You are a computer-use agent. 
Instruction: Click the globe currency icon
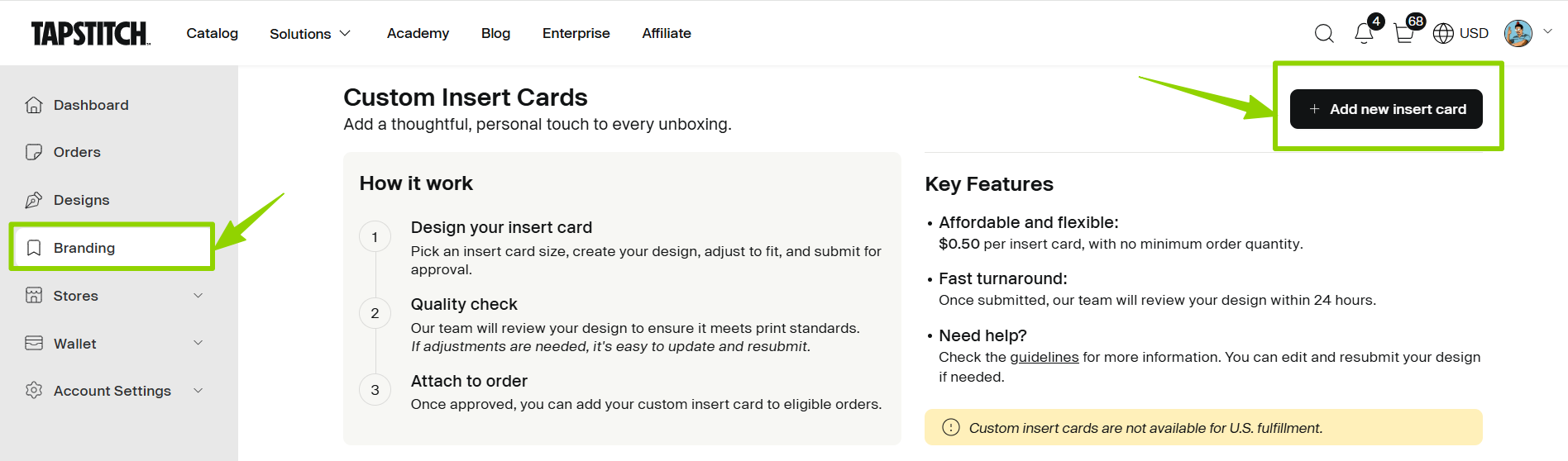1443,33
